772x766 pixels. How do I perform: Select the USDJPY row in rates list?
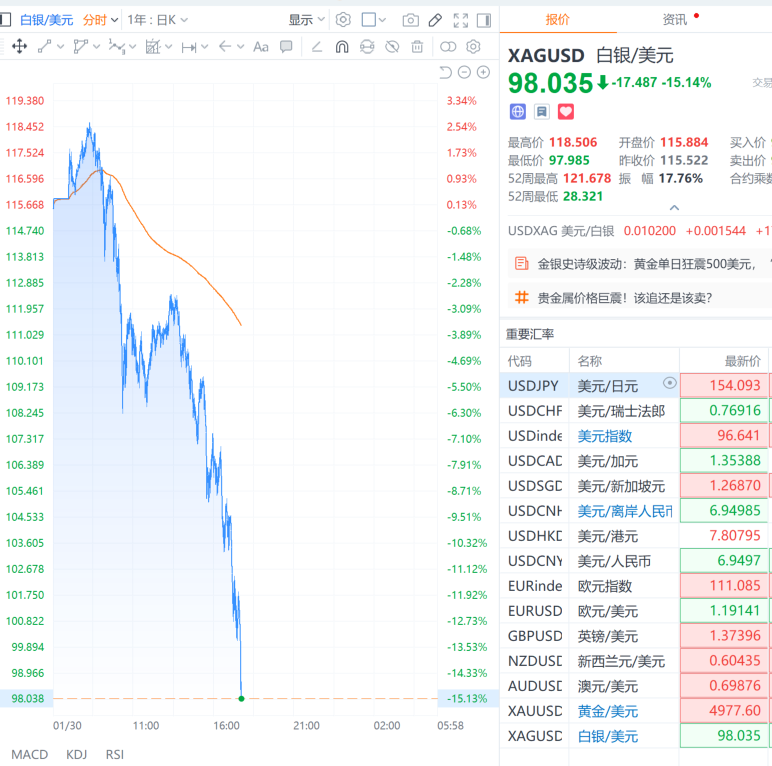(x=533, y=385)
